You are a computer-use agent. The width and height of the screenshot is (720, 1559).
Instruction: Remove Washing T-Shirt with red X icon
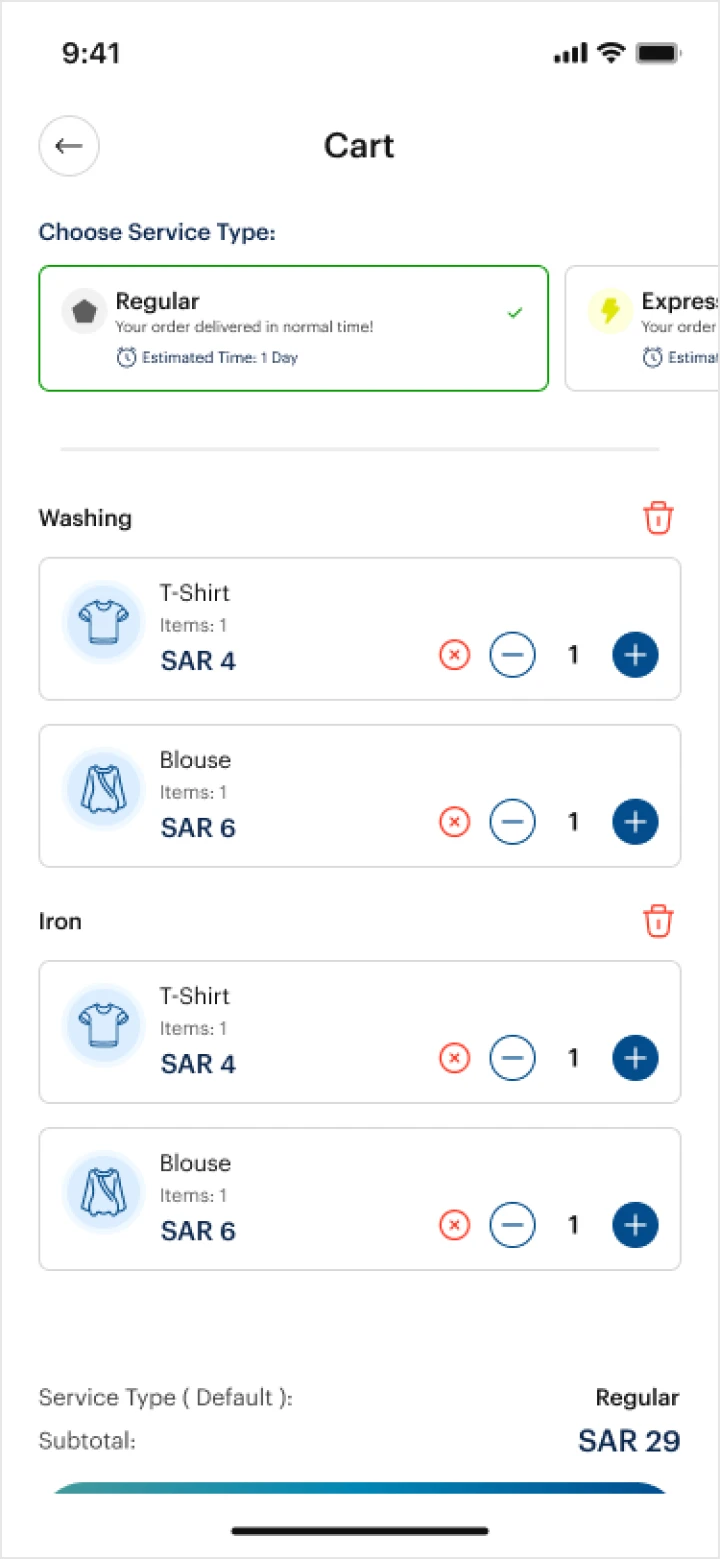pyautogui.click(x=455, y=655)
